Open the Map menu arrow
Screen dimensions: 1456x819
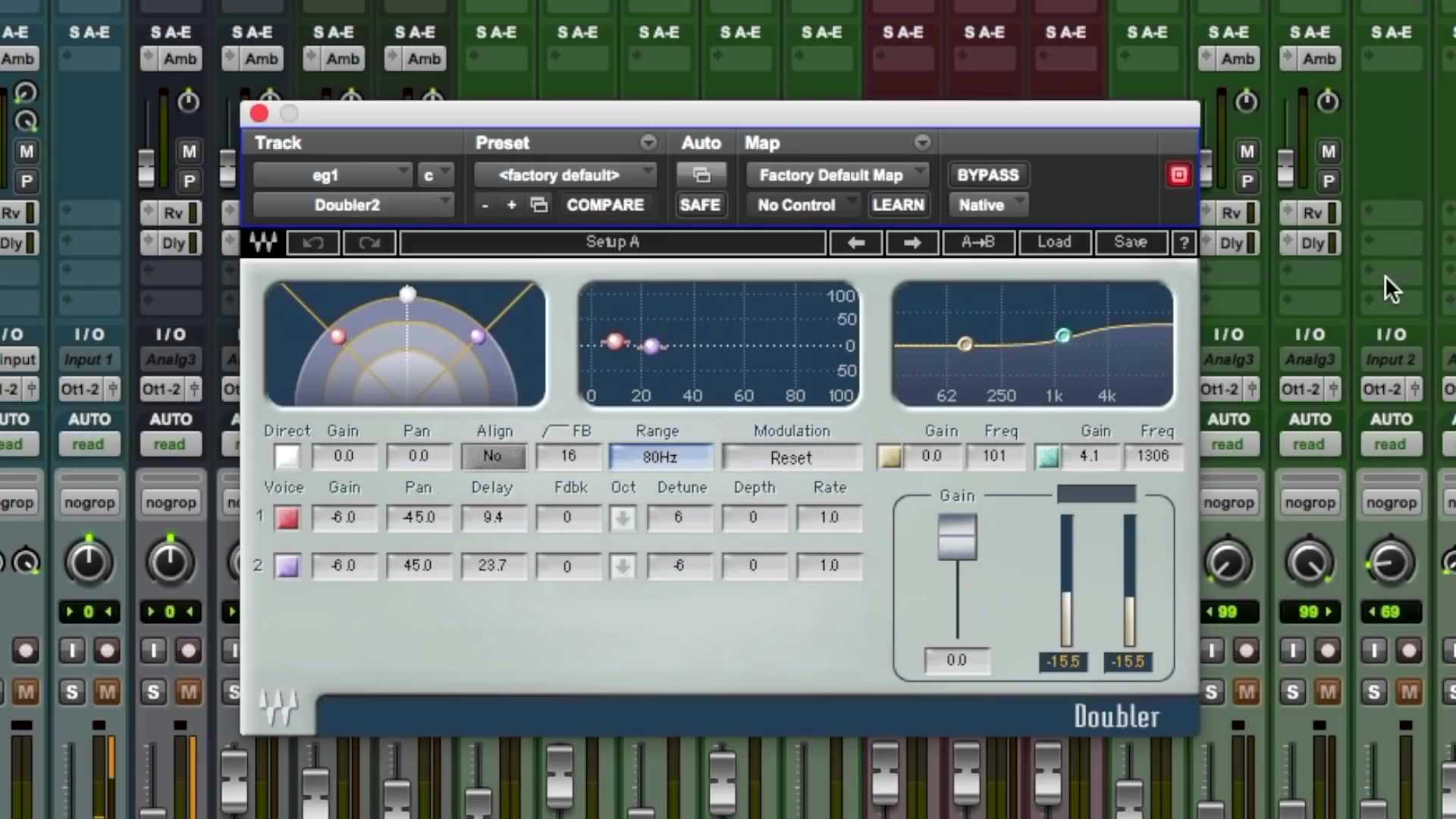click(x=922, y=143)
